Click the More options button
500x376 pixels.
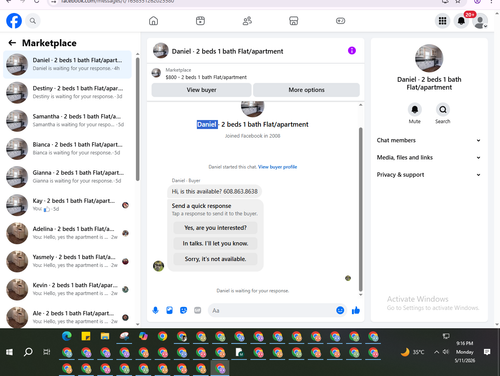pos(306,90)
